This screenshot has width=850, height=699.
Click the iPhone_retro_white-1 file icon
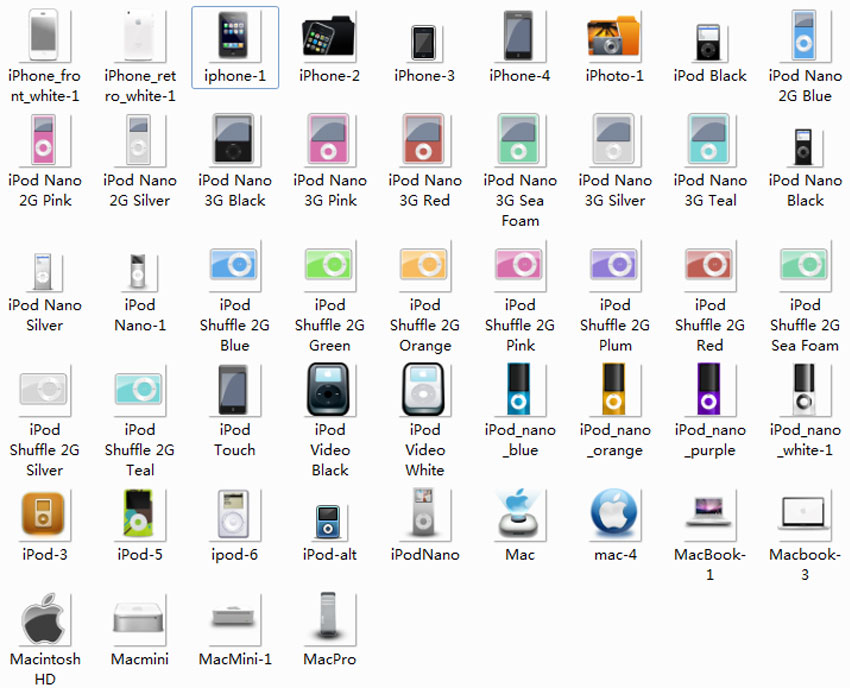pyautogui.click(x=139, y=35)
